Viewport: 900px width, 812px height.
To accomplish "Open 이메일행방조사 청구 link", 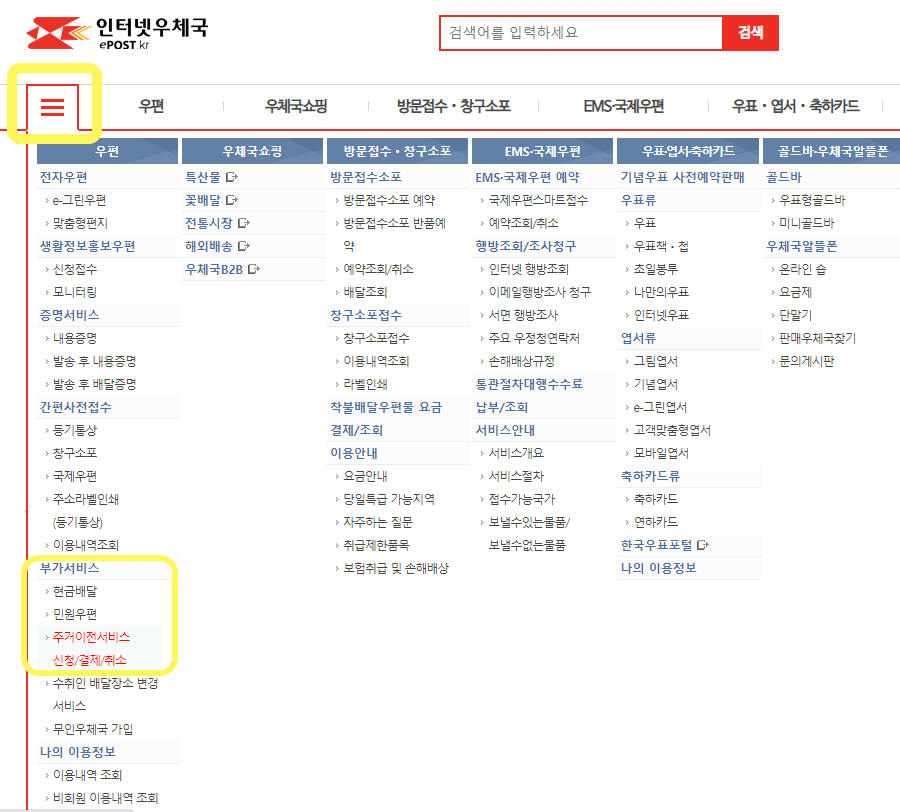I will pyautogui.click(x=540, y=292).
